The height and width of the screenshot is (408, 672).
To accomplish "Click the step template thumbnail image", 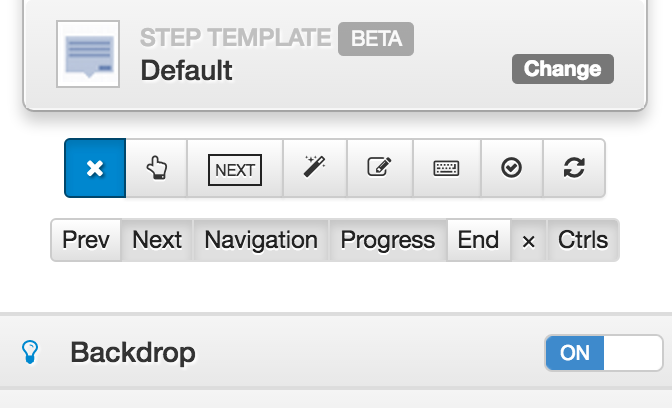I will [x=88, y=54].
